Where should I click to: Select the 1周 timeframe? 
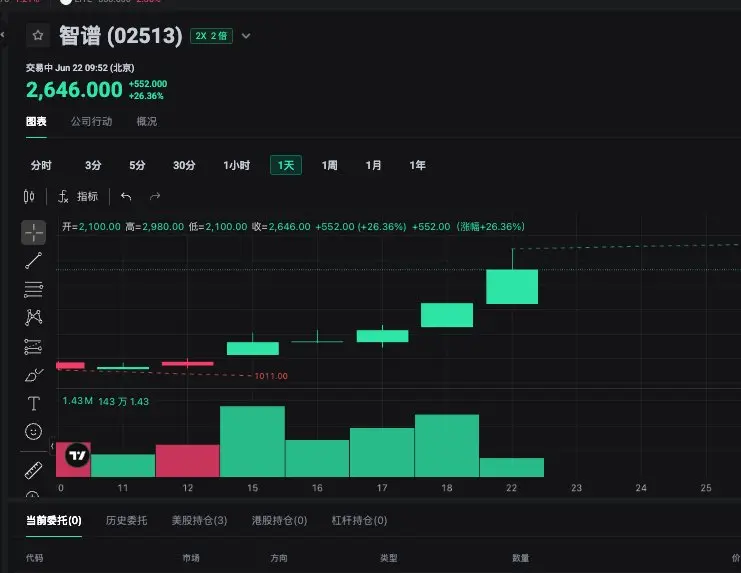(x=329, y=165)
